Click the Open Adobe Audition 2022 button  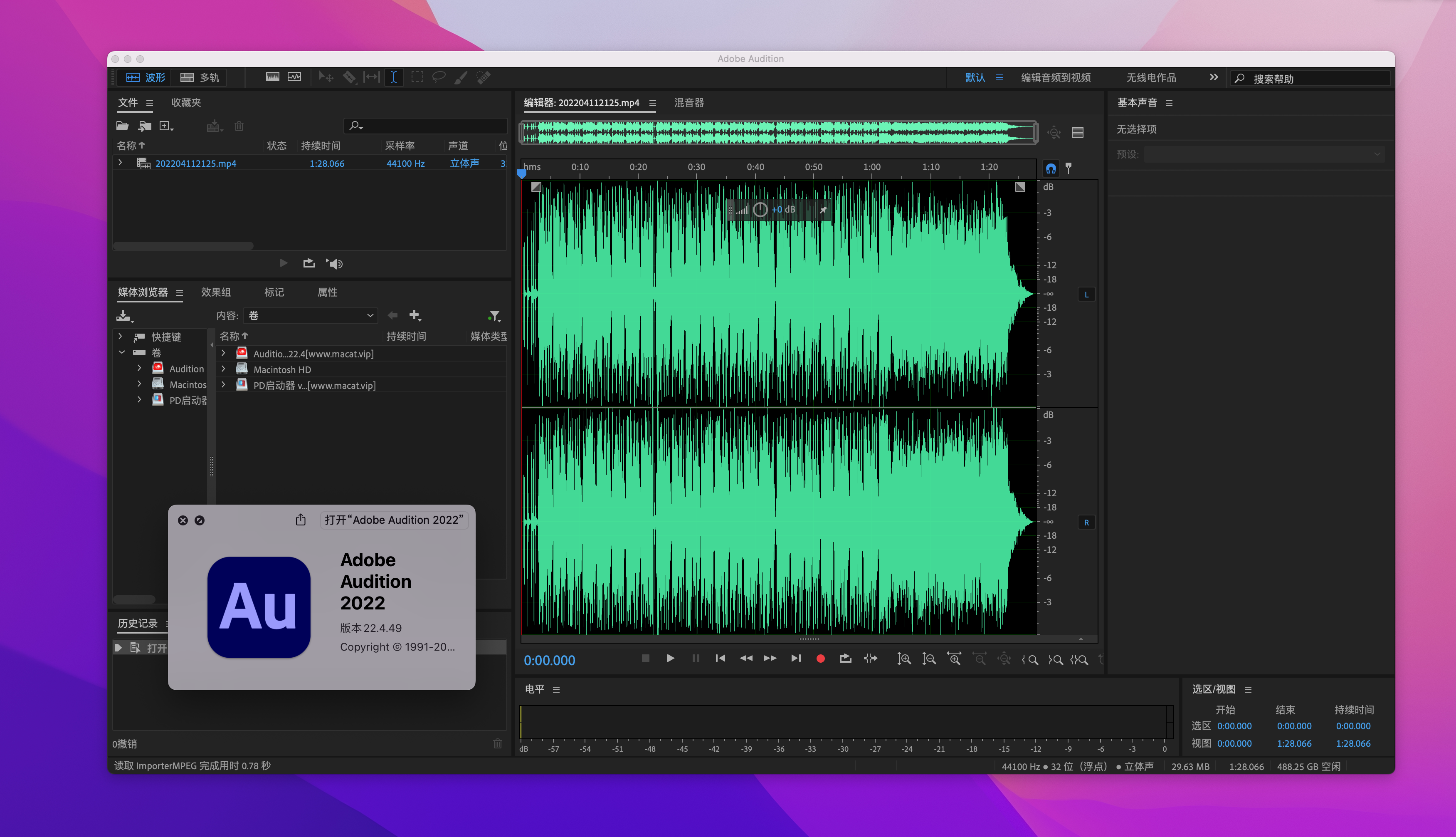coord(393,520)
